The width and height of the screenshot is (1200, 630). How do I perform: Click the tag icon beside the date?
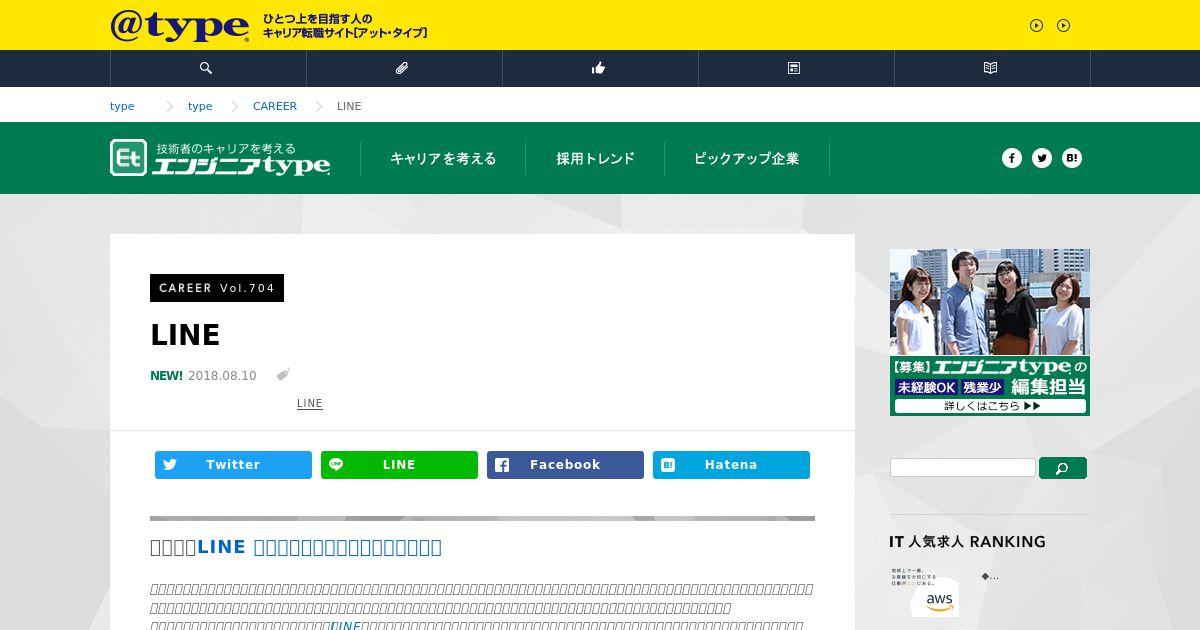pos(283,375)
